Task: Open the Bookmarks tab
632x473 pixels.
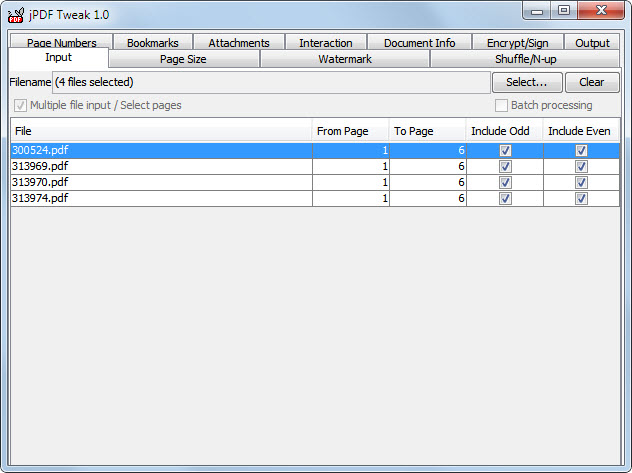Action: click(x=152, y=43)
